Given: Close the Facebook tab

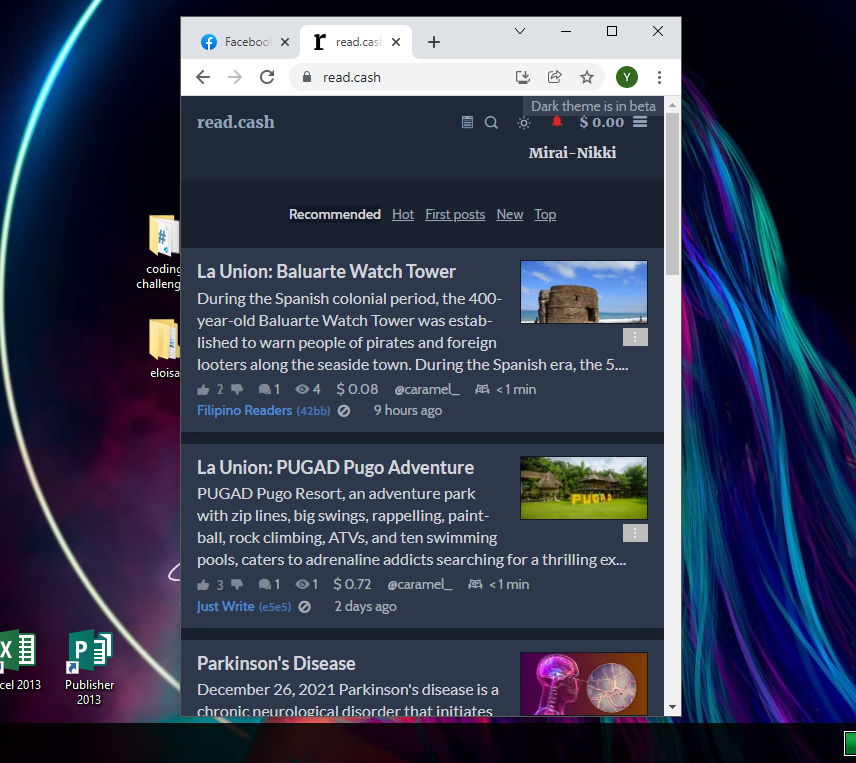Looking at the screenshot, I should click(x=285, y=42).
